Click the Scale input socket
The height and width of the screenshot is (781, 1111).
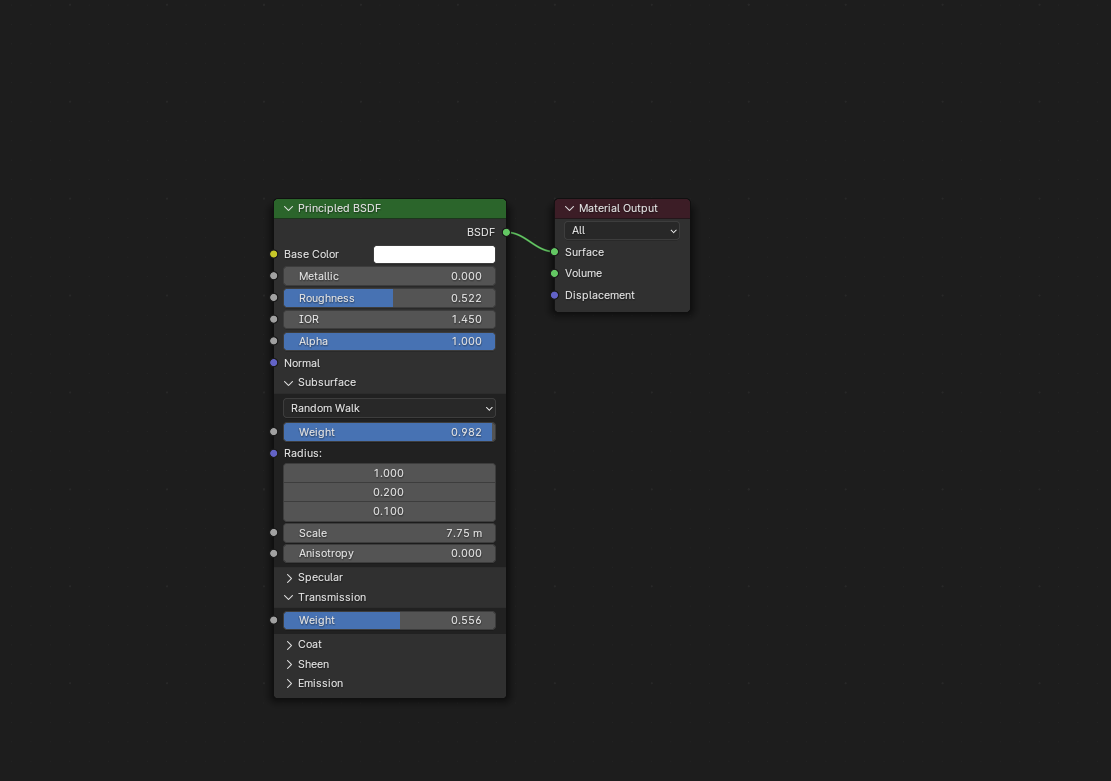point(273,533)
